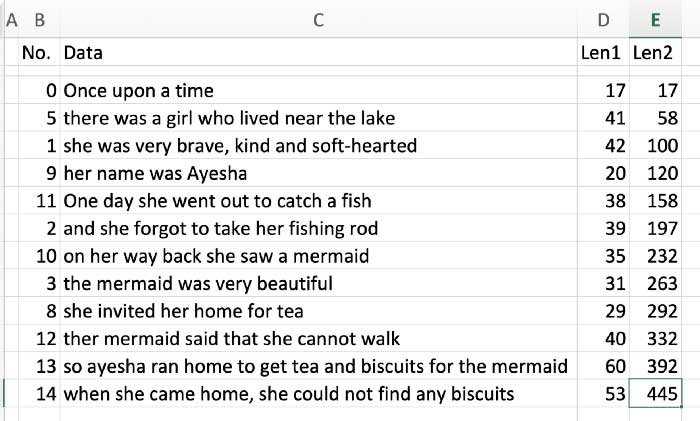Image resolution: width=700 pixels, height=421 pixels.
Task: Click the 'Data' header cell
Action: 318,53
